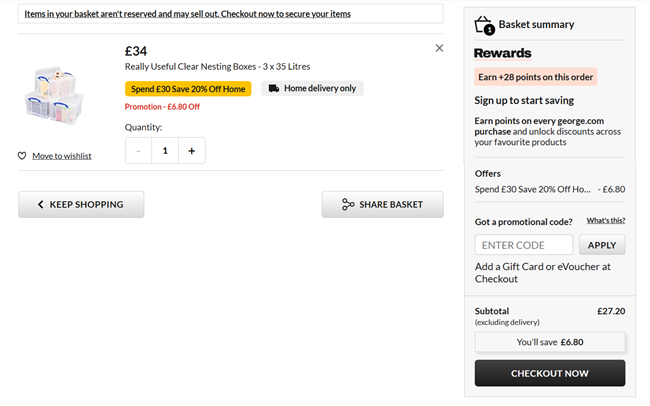Decrease quantity with the minus button
The height and width of the screenshot is (406, 650).
138,151
